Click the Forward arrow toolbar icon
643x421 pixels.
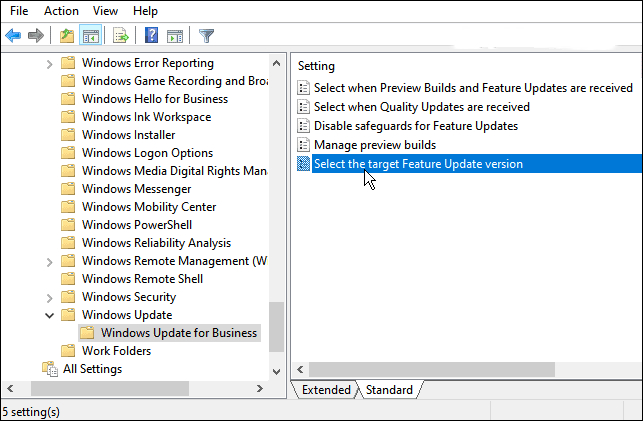point(36,36)
